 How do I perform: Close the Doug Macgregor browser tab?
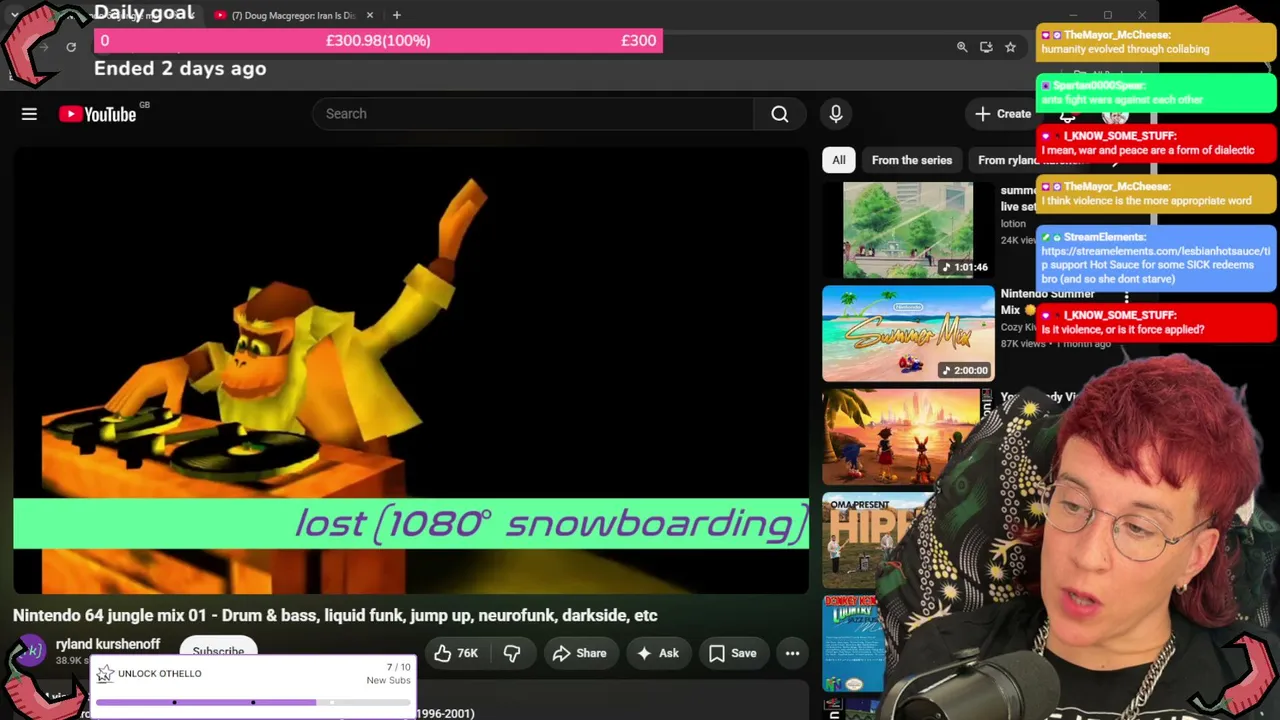click(370, 15)
